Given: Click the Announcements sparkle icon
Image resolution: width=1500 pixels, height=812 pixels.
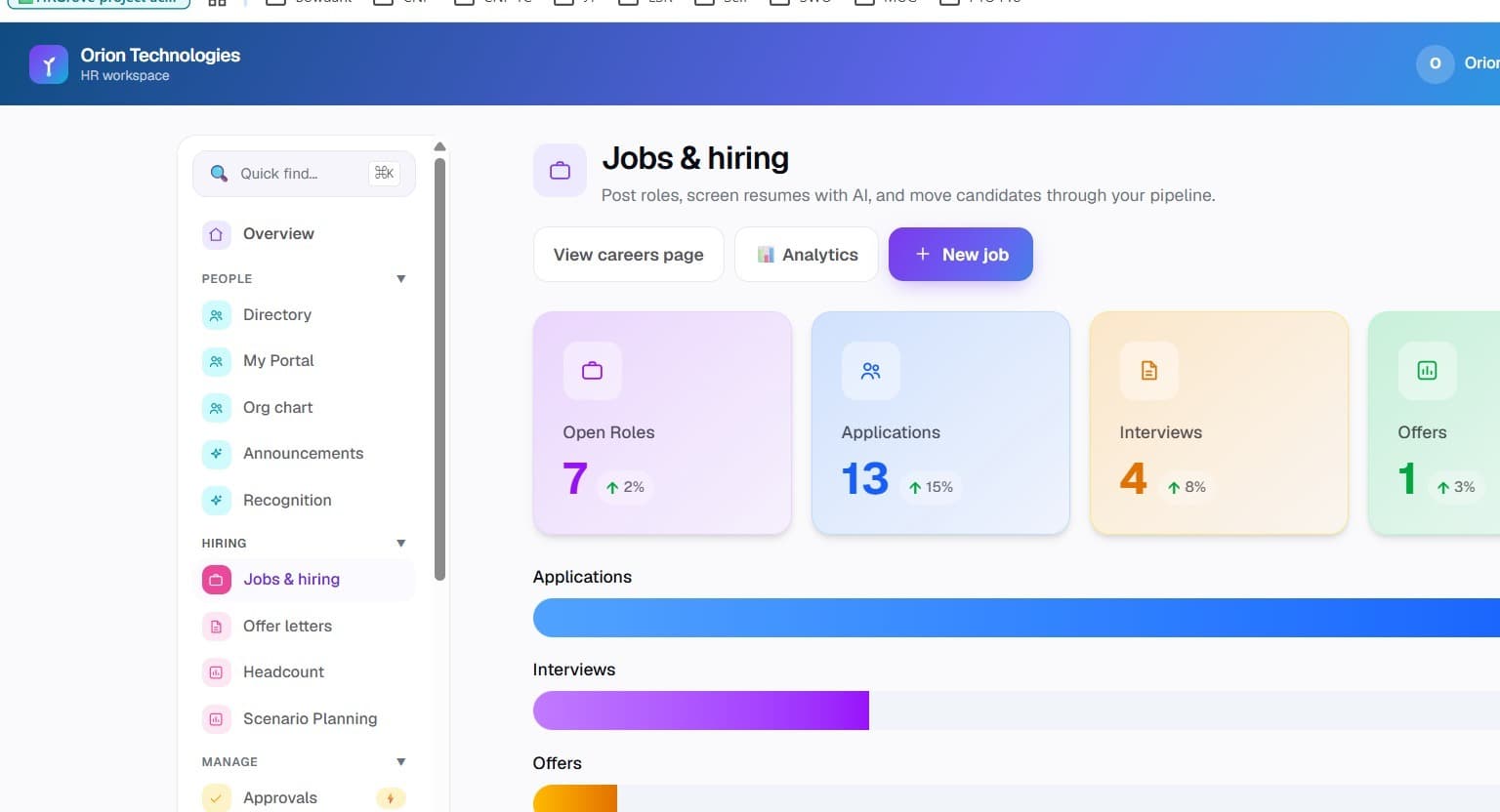Looking at the screenshot, I should pos(216,454).
